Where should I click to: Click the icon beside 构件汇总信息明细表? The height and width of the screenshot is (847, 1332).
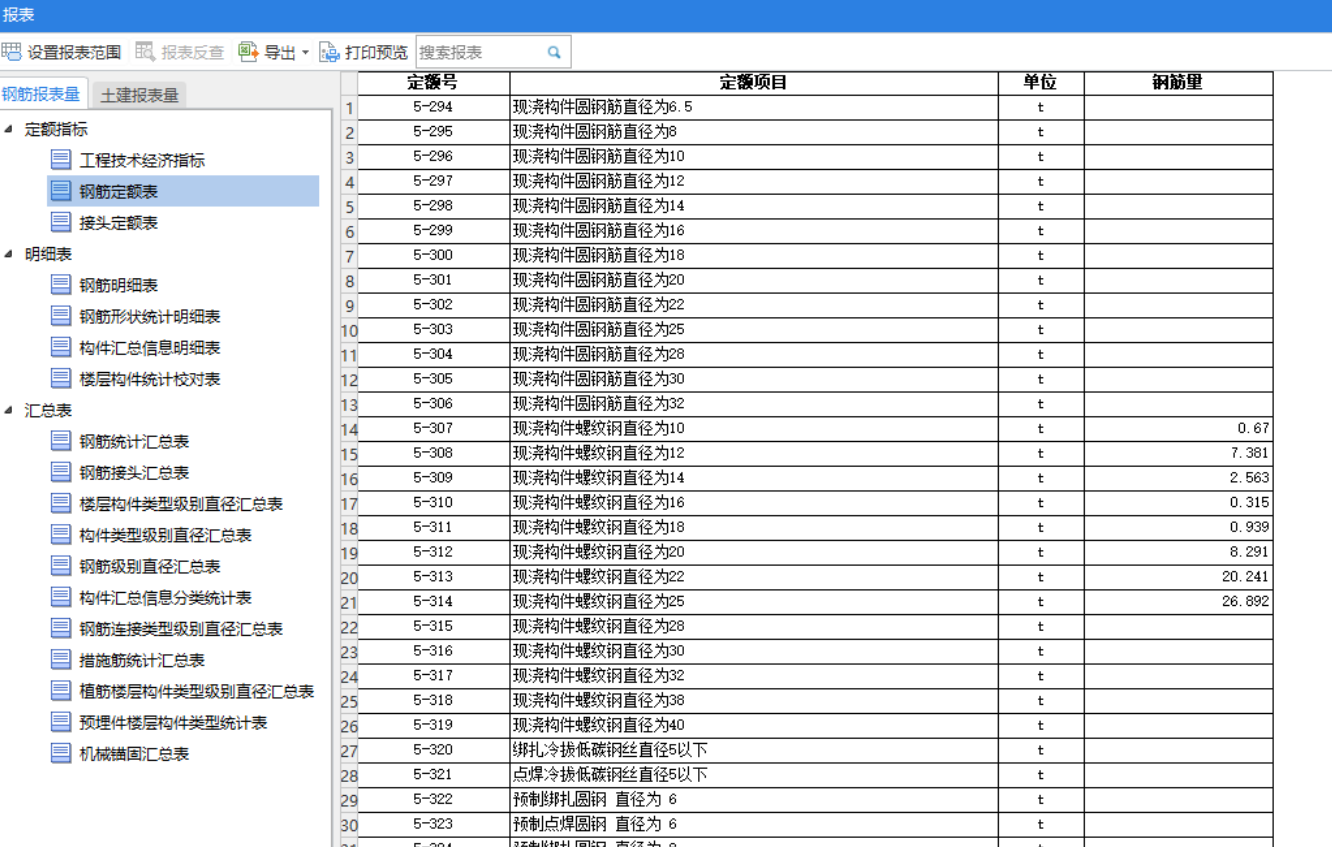[61, 347]
